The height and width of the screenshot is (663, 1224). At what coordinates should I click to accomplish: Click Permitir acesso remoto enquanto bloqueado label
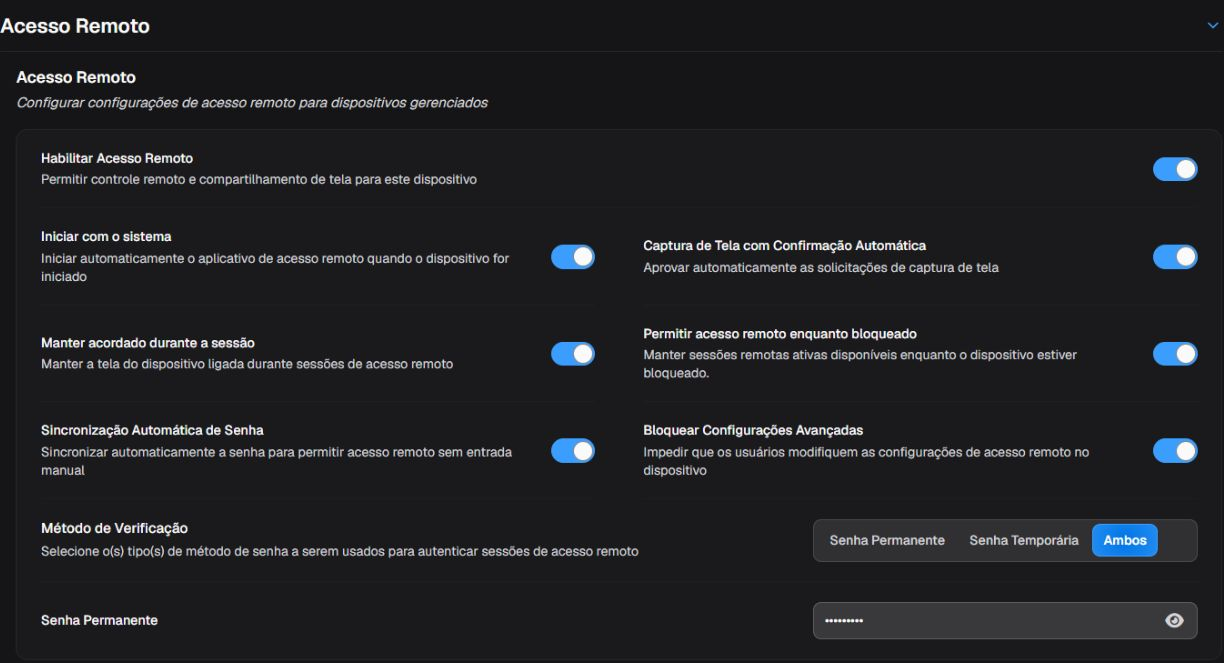click(780, 333)
